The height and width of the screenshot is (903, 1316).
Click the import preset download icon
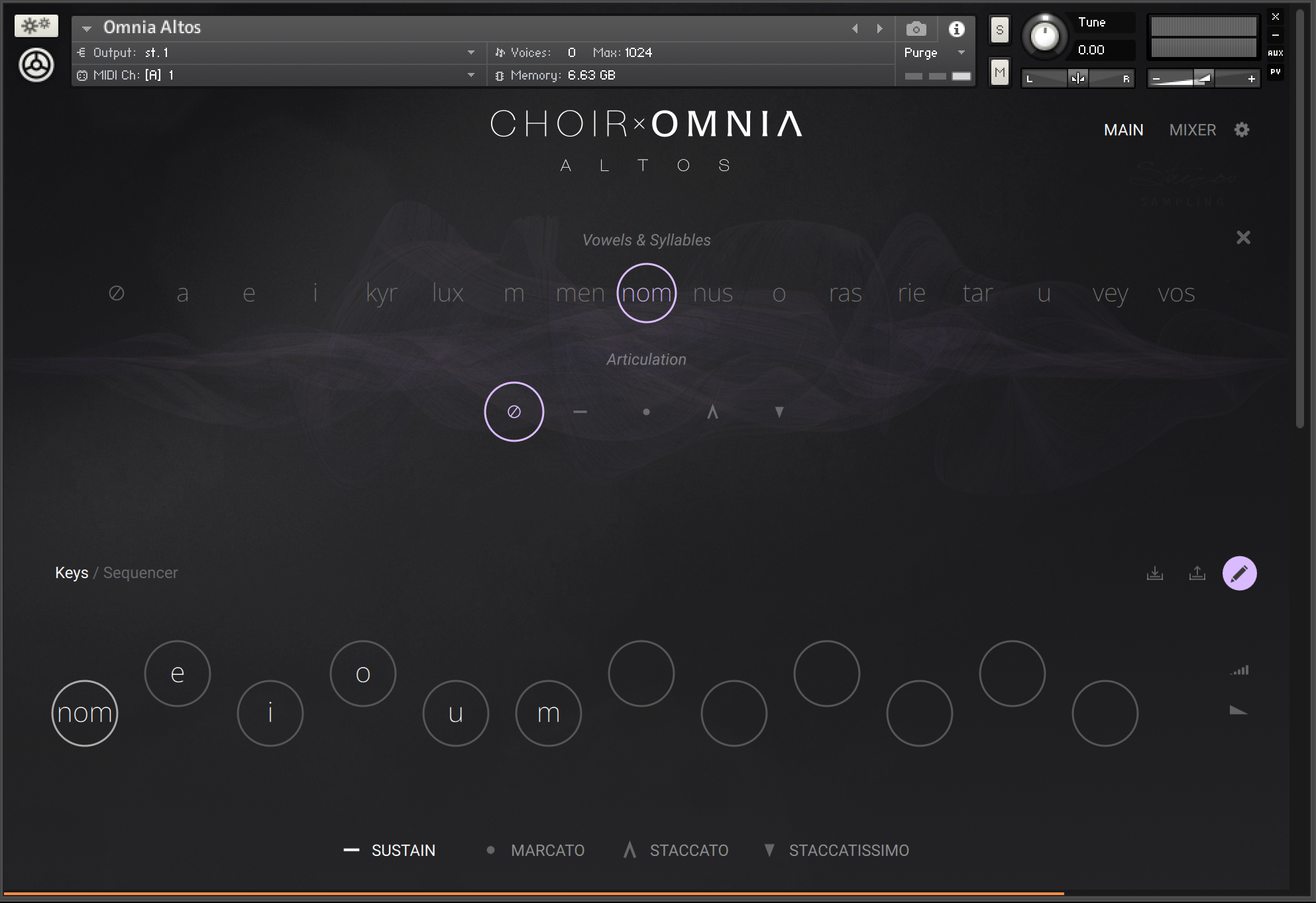(x=1155, y=573)
